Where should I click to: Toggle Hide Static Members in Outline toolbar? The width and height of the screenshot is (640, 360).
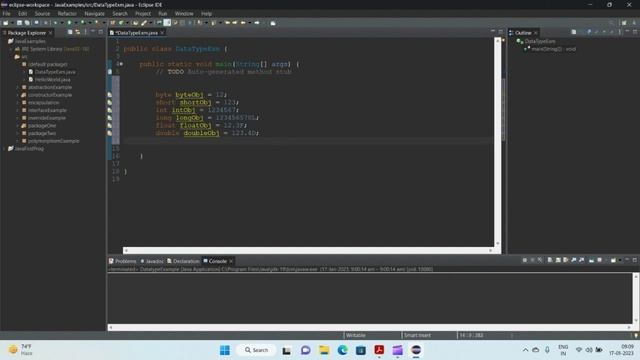(604, 32)
